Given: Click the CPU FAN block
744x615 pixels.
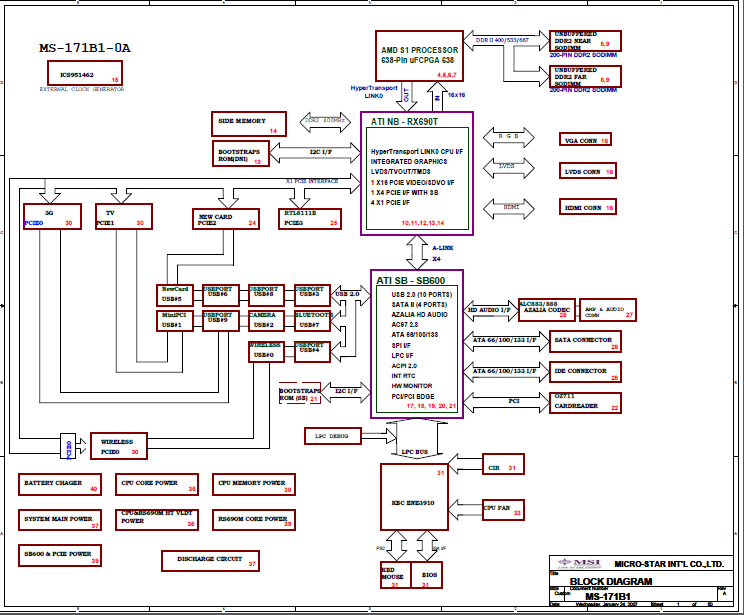Looking at the screenshot, I should [x=503, y=510].
